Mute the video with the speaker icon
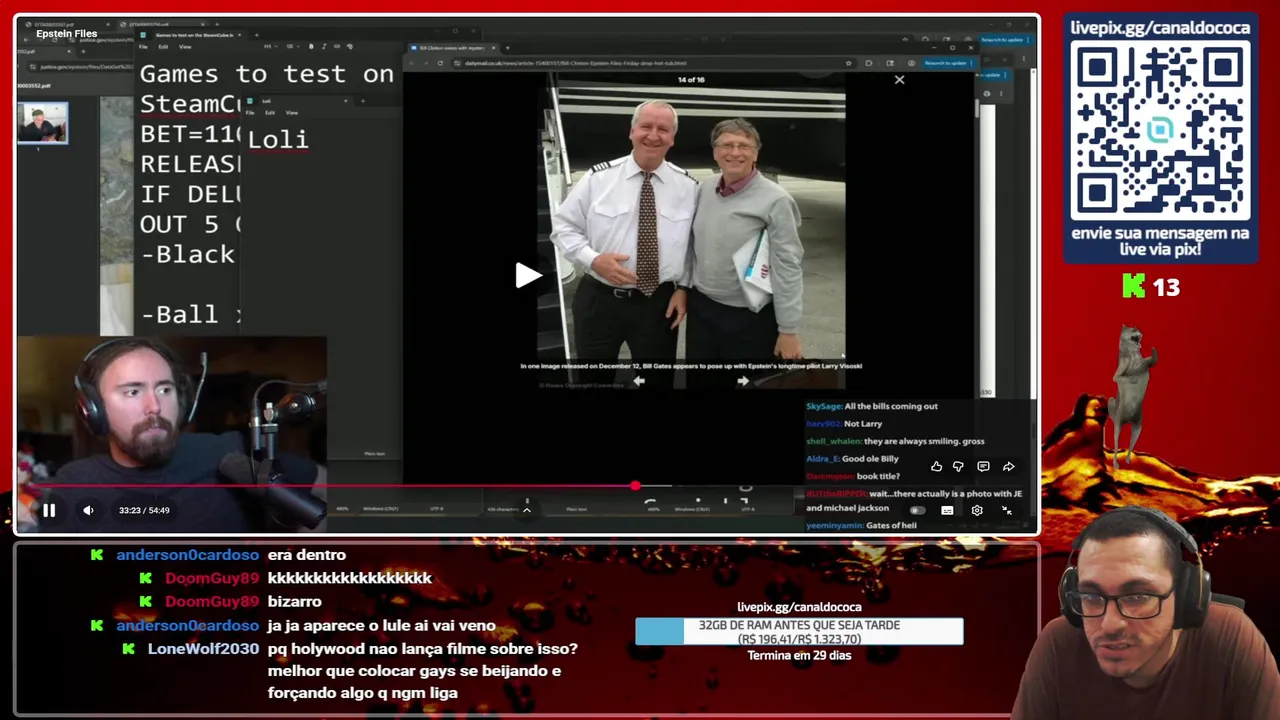 pyautogui.click(x=88, y=510)
